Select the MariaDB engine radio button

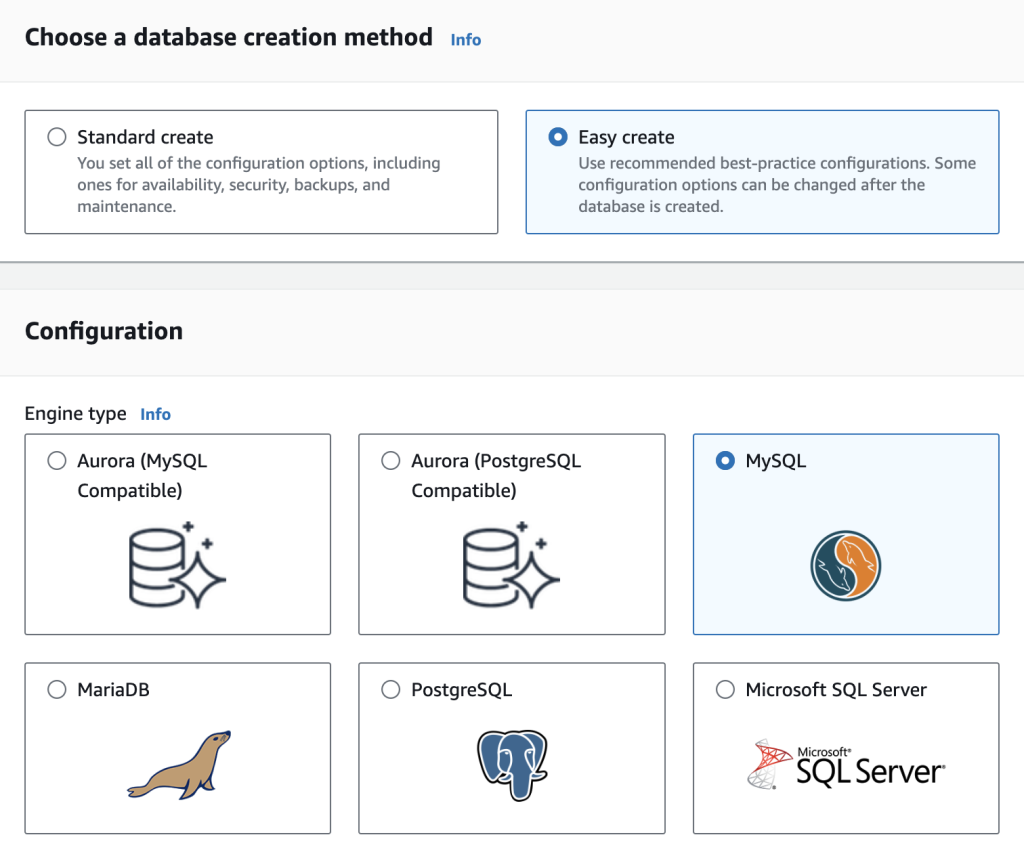pos(57,689)
